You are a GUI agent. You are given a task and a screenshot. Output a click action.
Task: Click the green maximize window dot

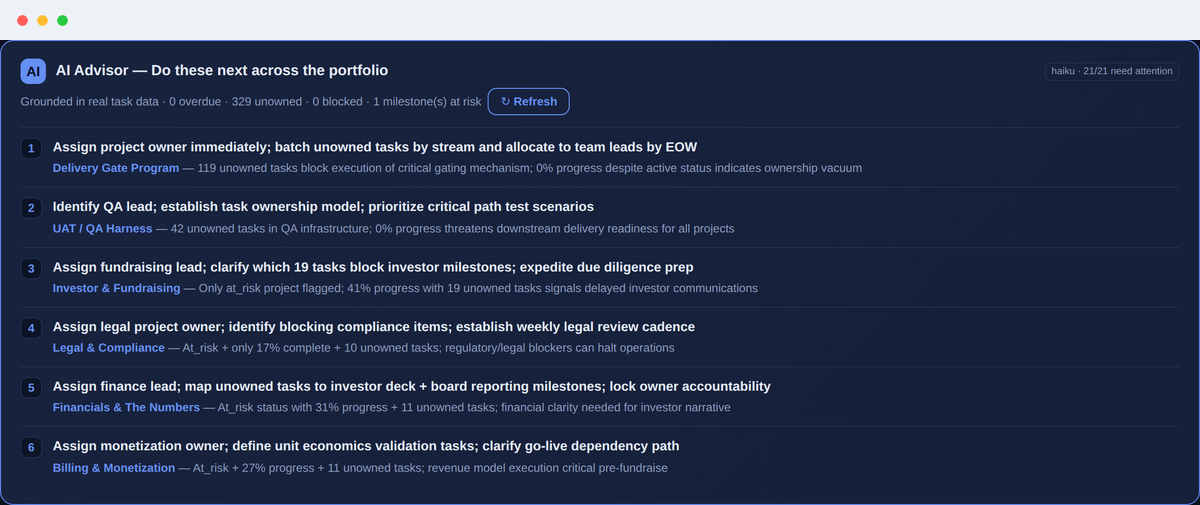62,20
